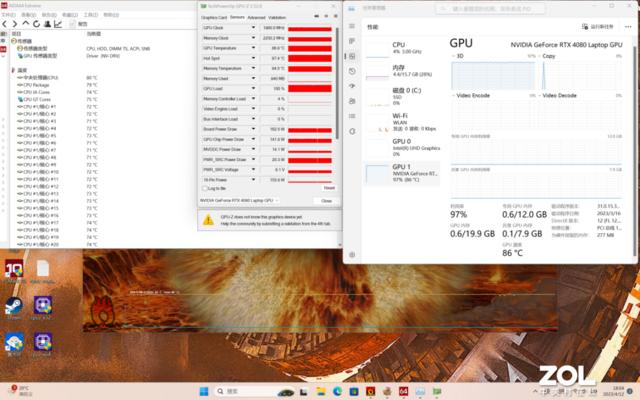The height and width of the screenshot is (400, 640).
Task: Open GPU Load sensor dropdown
Action: (x=253, y=89)
